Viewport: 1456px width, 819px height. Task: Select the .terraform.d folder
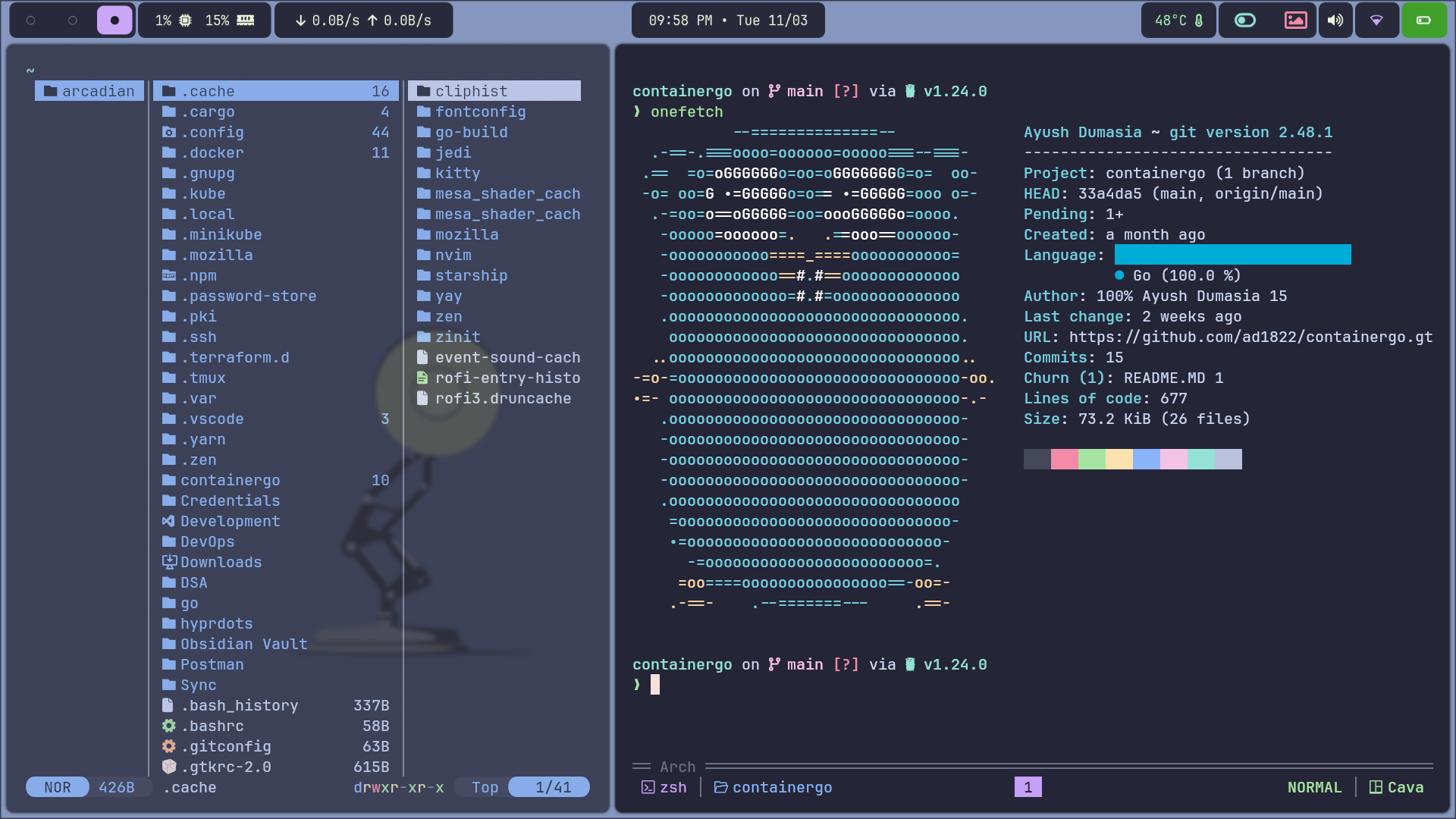pyautogui.click(x=276, y=357)
